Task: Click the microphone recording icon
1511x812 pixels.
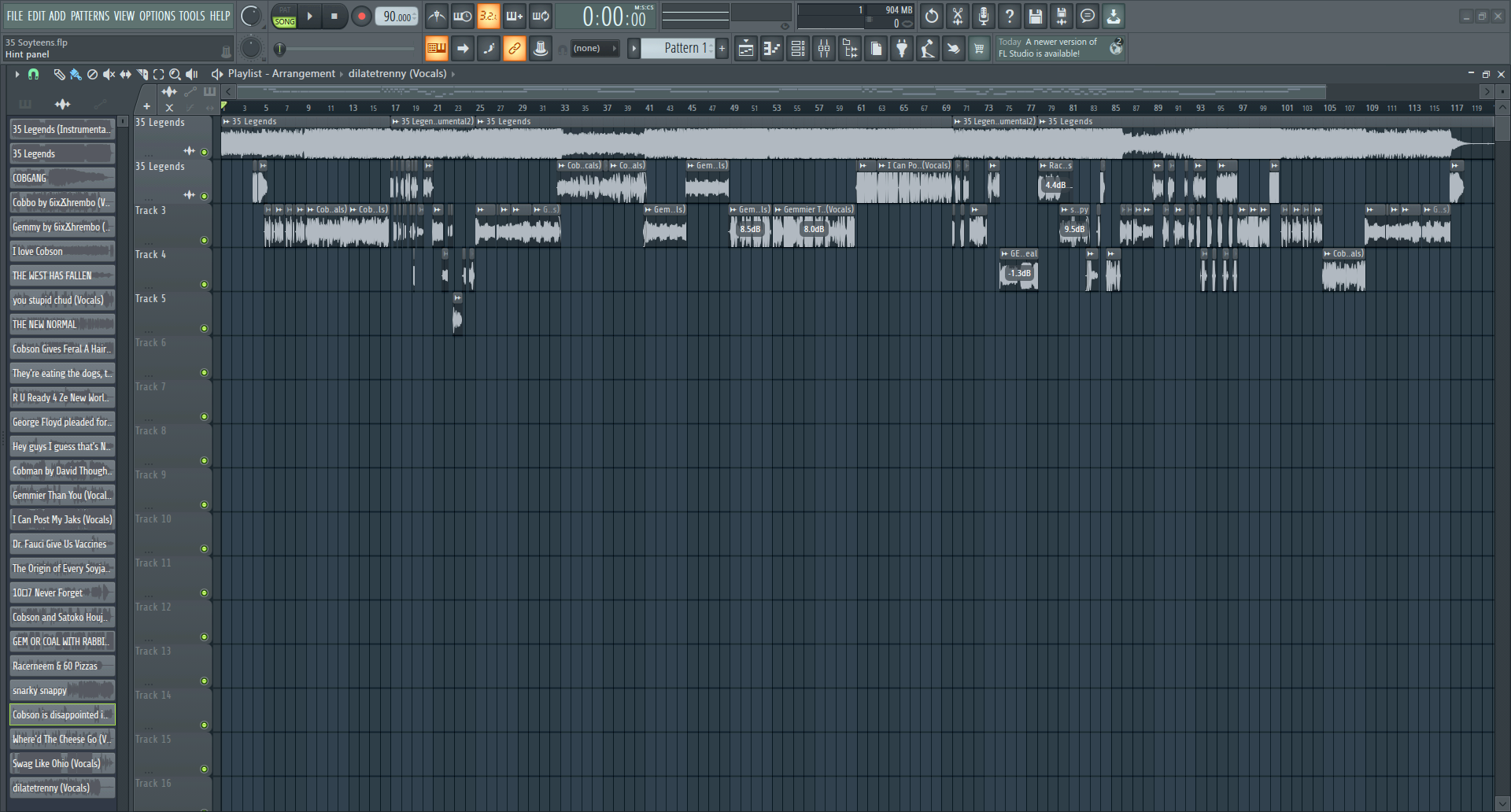Action: tap(983, 16)
